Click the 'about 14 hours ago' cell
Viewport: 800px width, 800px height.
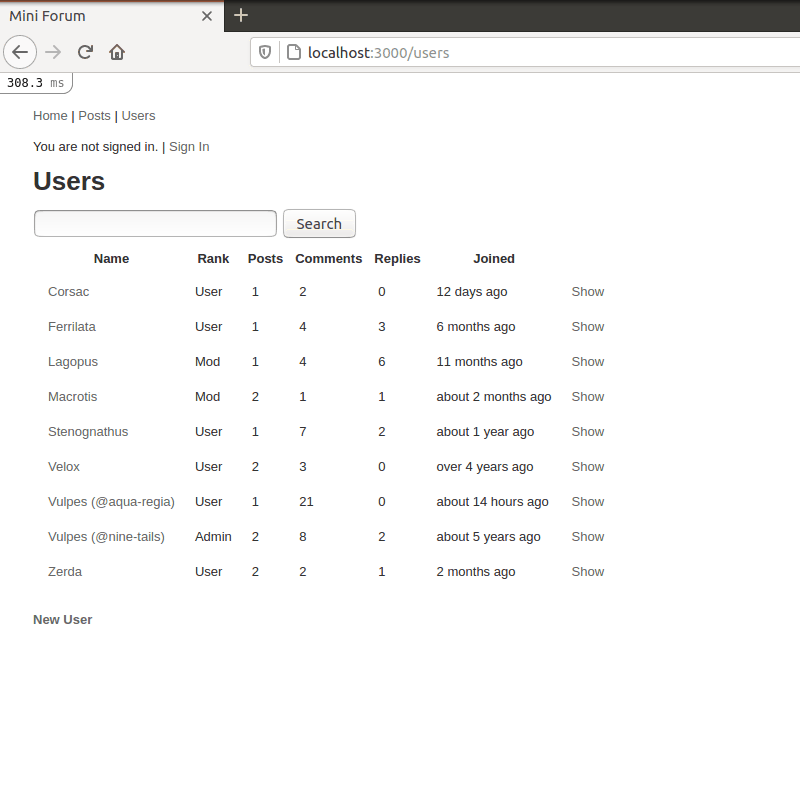(x=492, y=502)
